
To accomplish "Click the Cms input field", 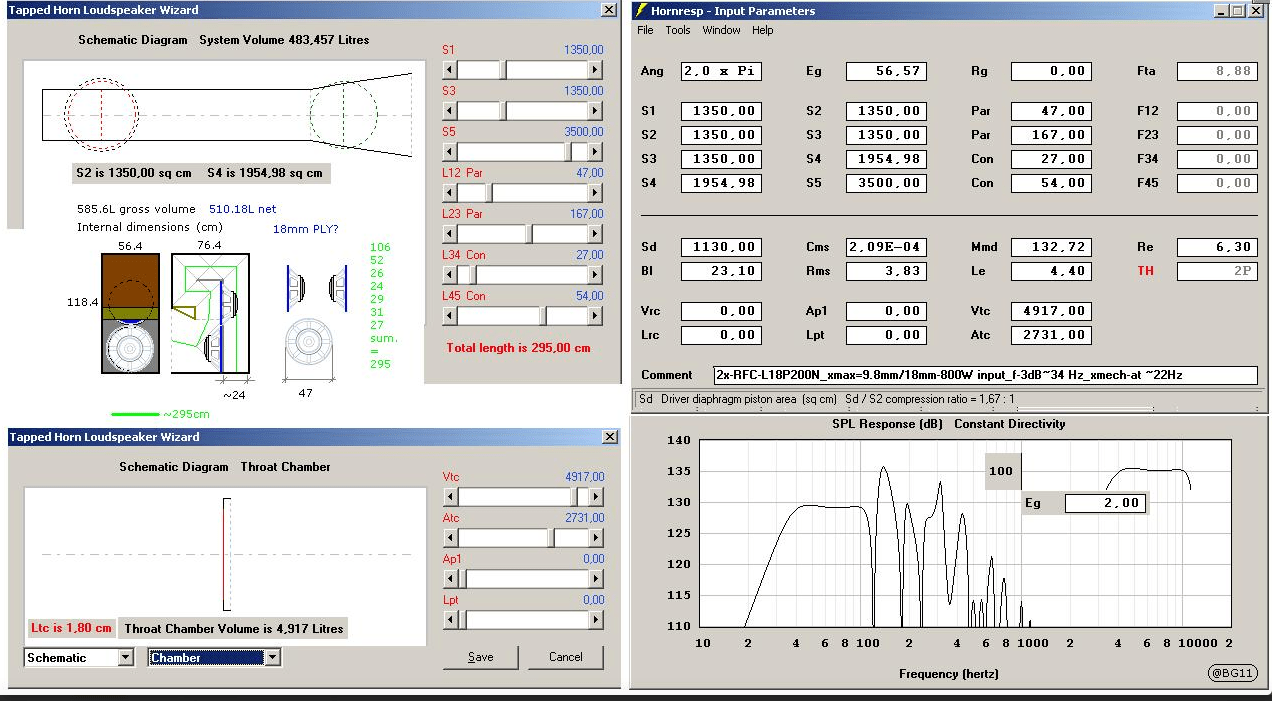I will (x=886, y=247).
